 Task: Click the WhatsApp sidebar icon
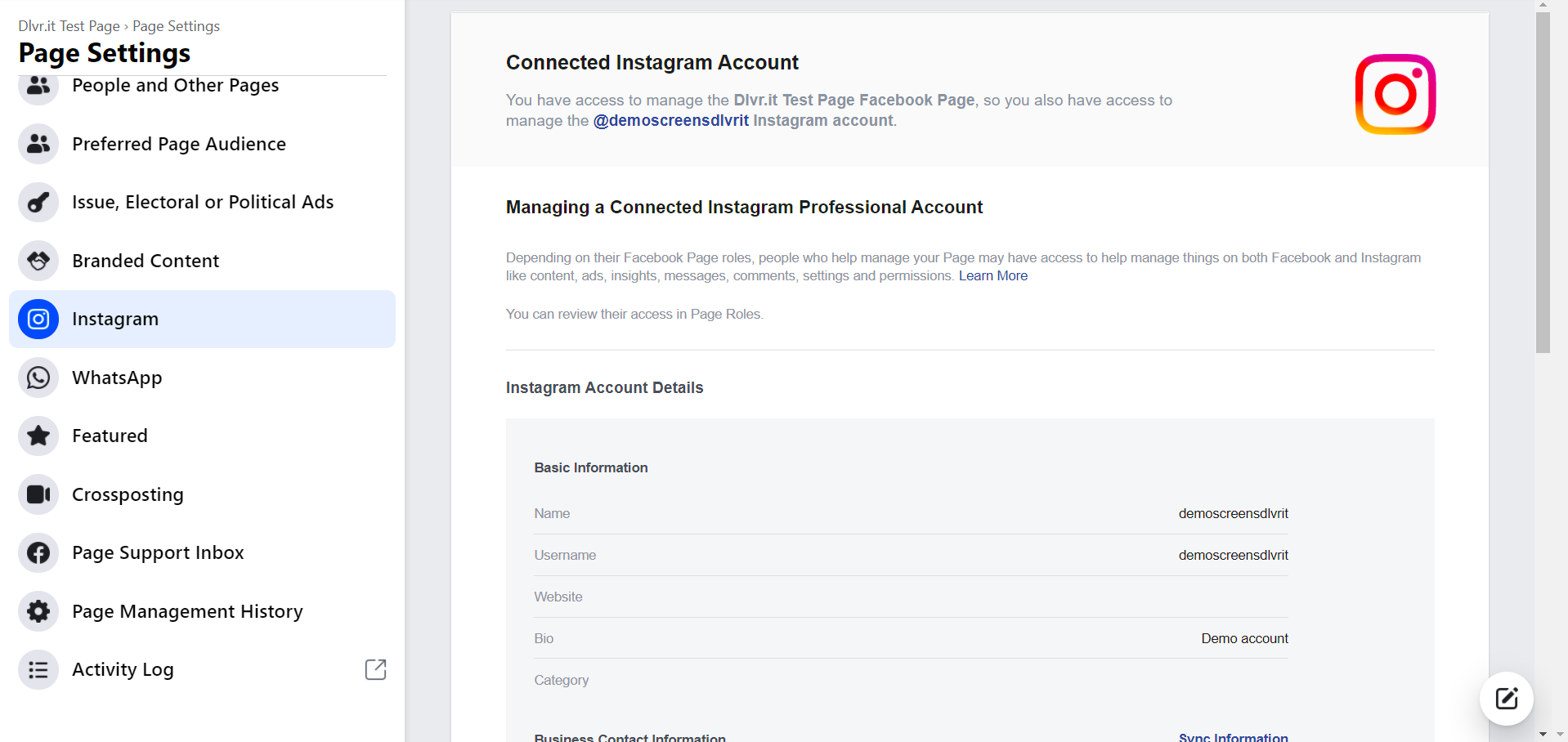click(x=38, y=378)
